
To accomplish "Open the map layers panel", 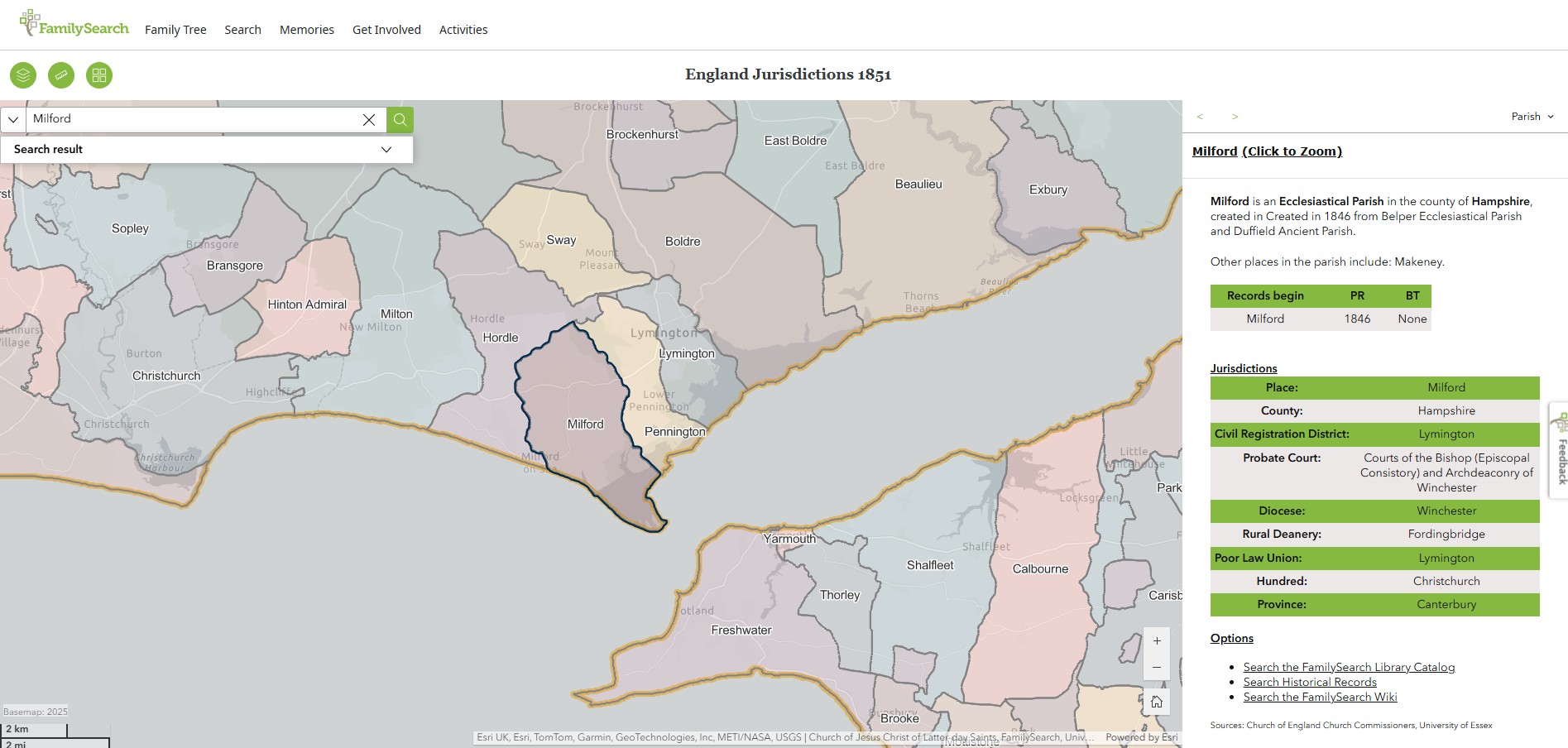I will 23,74.
